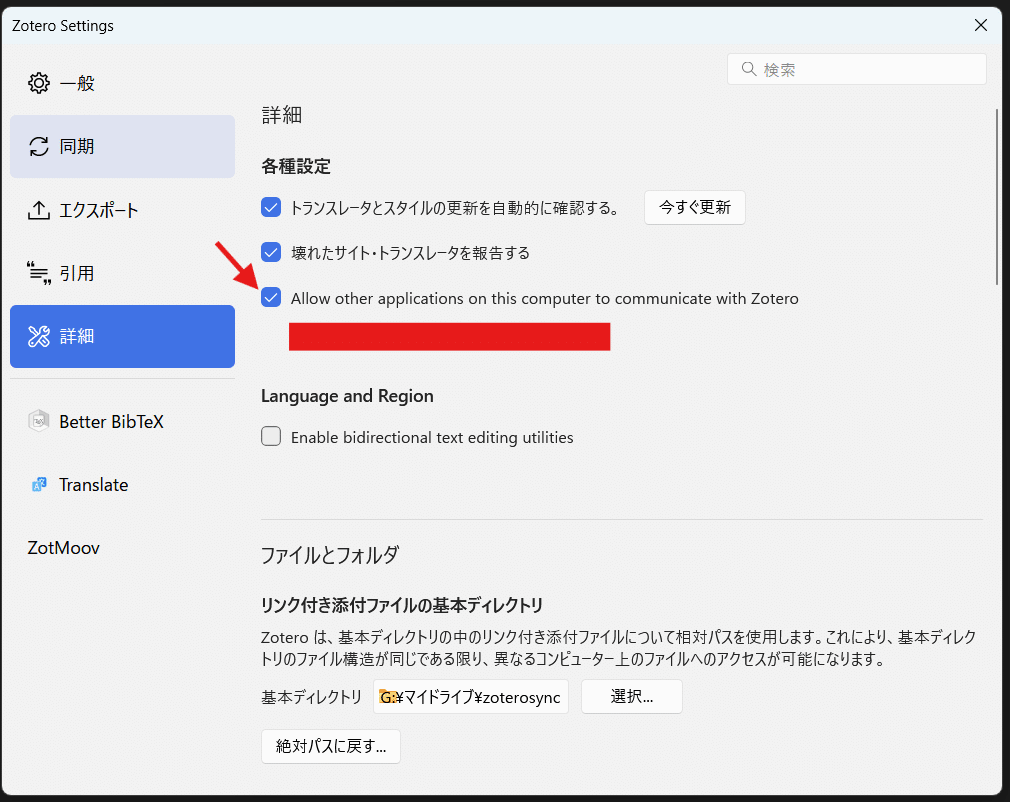Toggle Allow other applications to communicate checkbox

[x=271, y=298]
